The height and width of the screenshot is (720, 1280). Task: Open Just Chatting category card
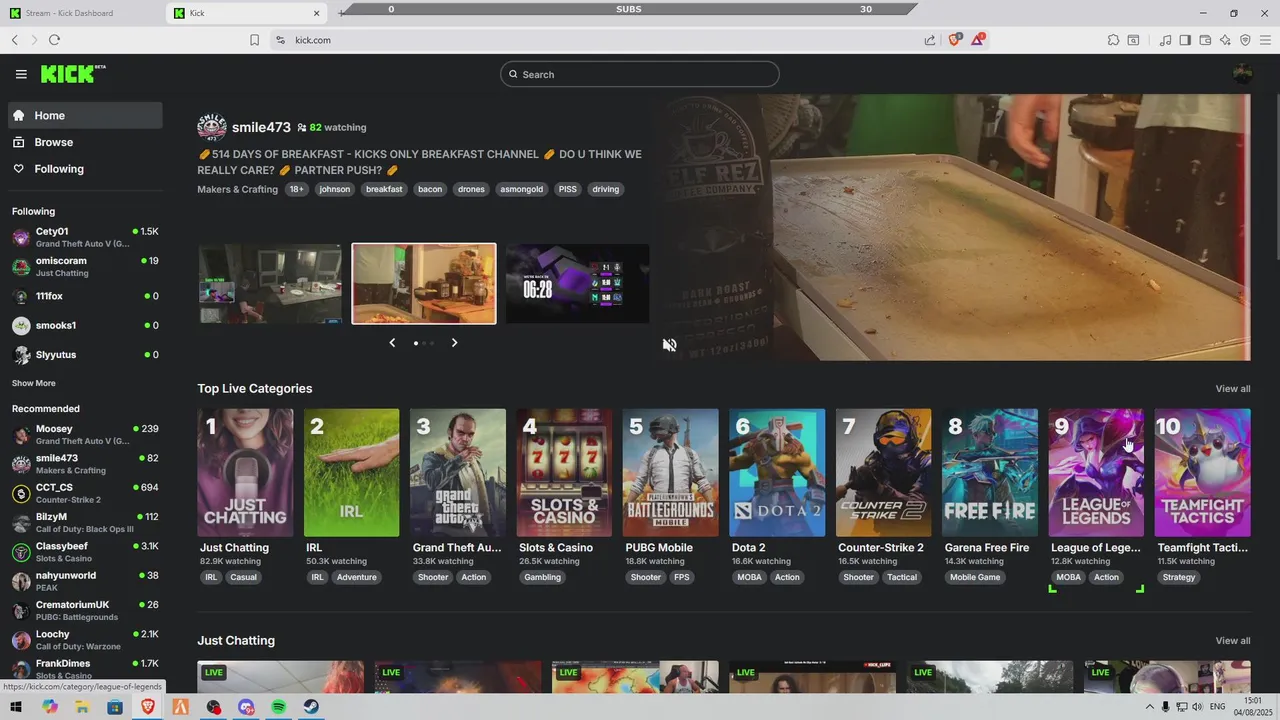(x=245, y=473)
